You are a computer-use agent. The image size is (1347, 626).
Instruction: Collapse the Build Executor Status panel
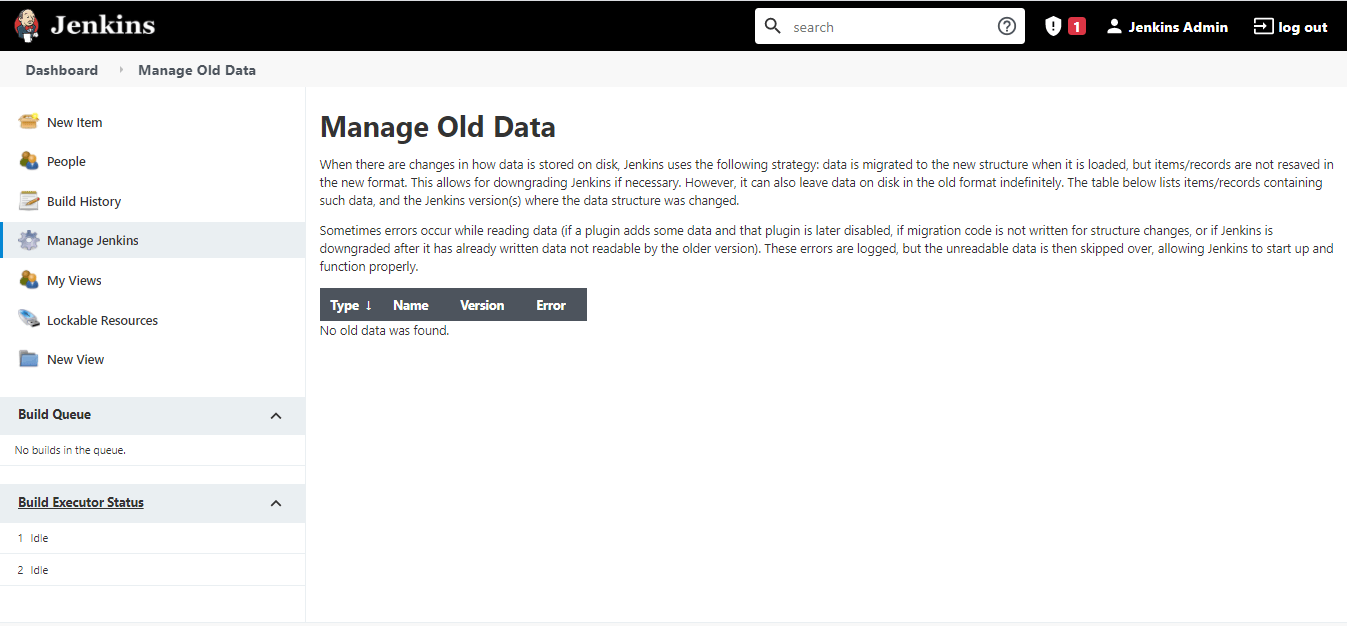(x=276, y=503)
